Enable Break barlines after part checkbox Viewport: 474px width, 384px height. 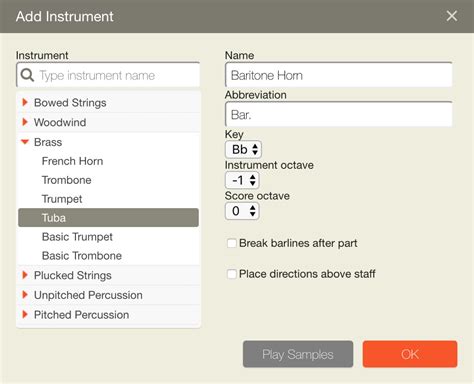tap(232, 243)
